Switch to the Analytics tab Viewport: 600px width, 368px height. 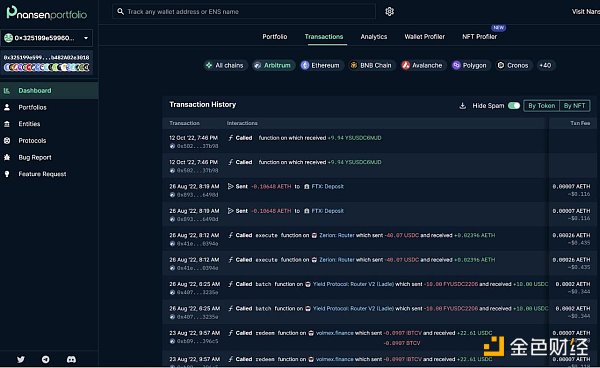pyautogui.click(x=373, y=37)
